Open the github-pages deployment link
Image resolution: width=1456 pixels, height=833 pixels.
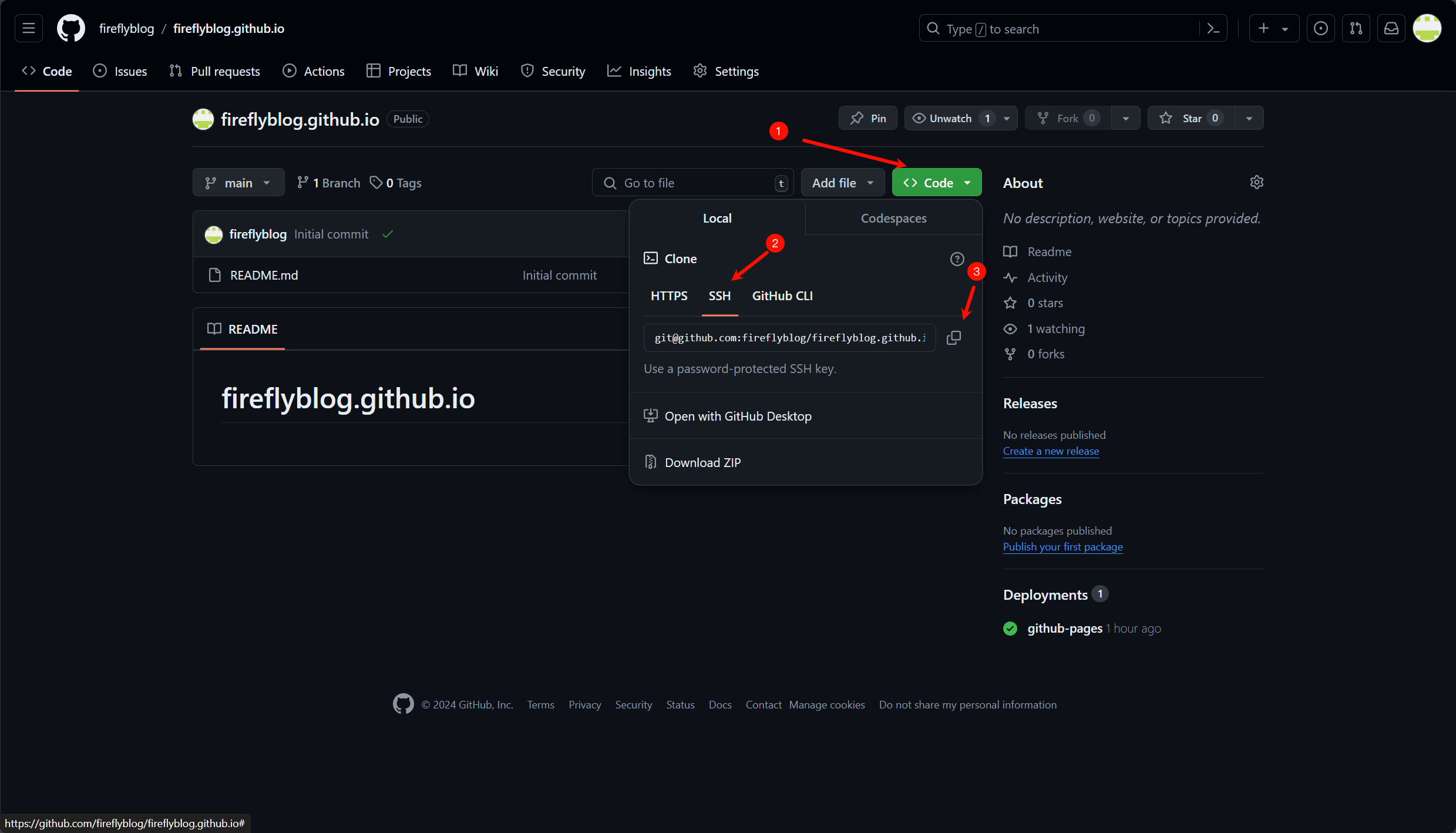[x=1064, y=628]
